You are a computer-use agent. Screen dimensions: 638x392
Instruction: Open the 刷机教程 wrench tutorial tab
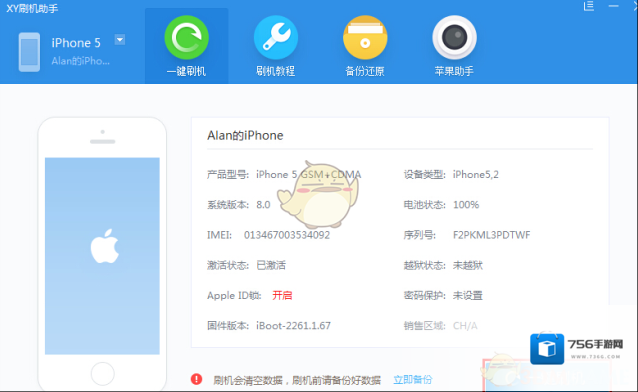(275, 46)
